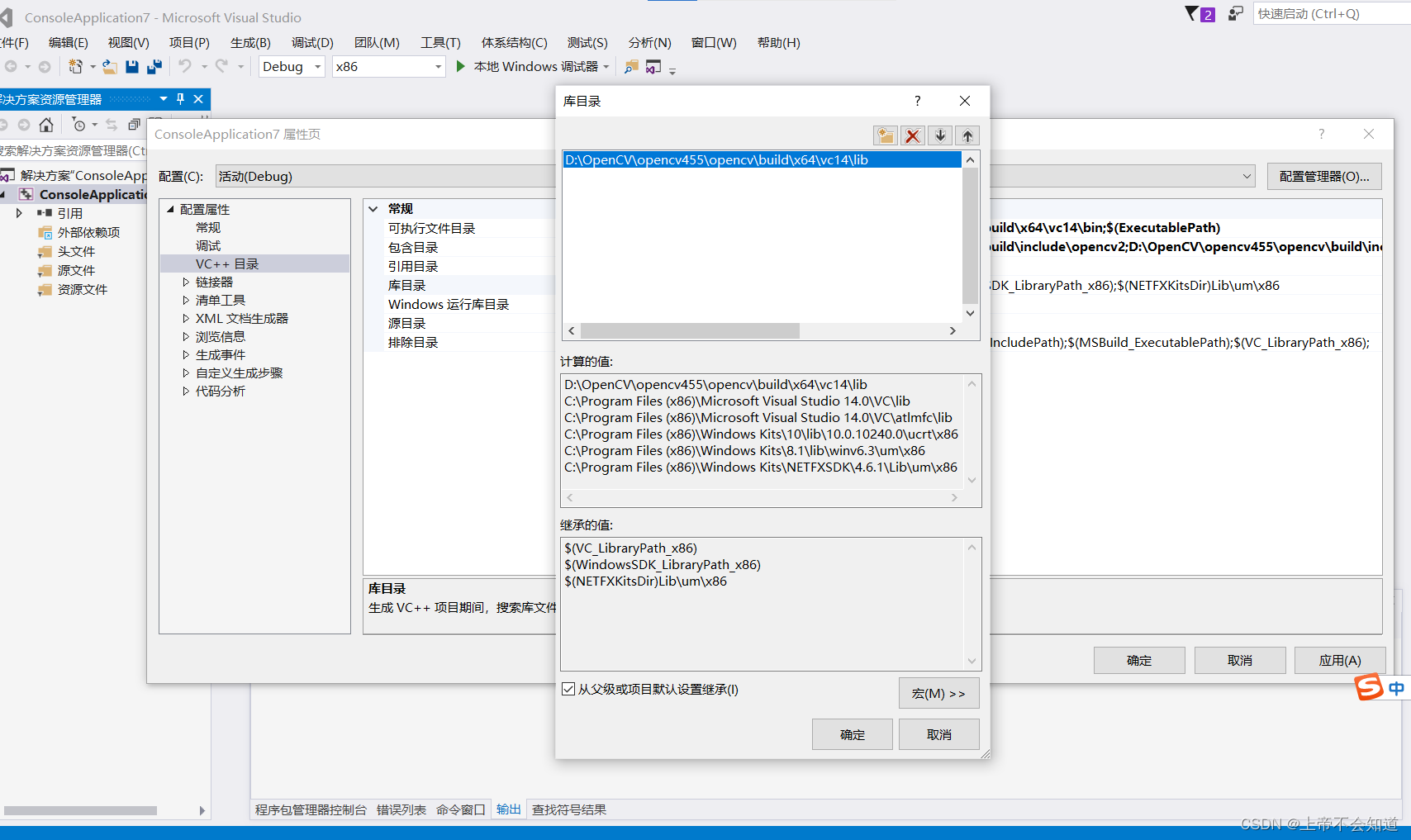
Task: Click the redo arrow in toolbar
Action: (x=221, y=66)
